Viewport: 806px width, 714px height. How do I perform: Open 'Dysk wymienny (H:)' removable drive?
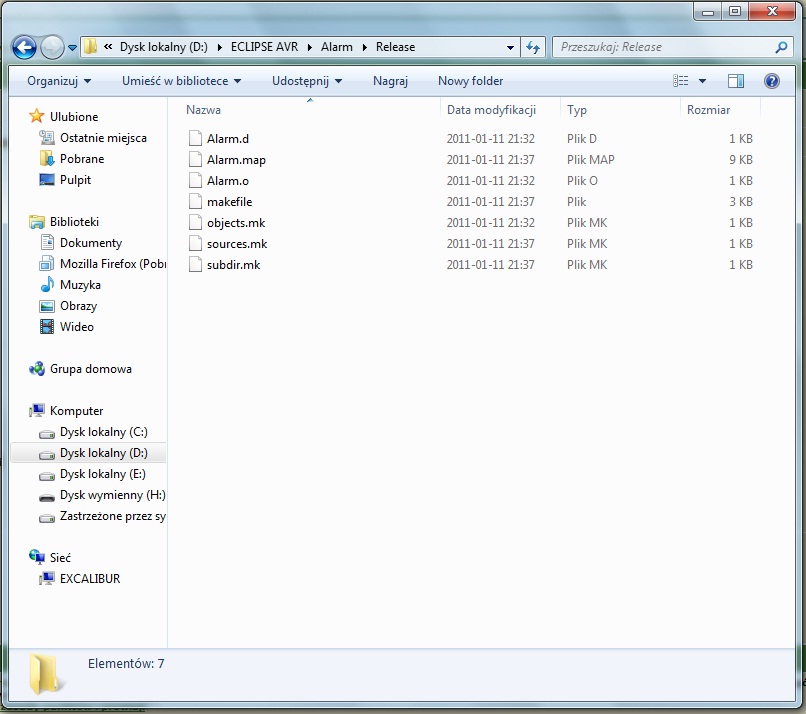113,496
